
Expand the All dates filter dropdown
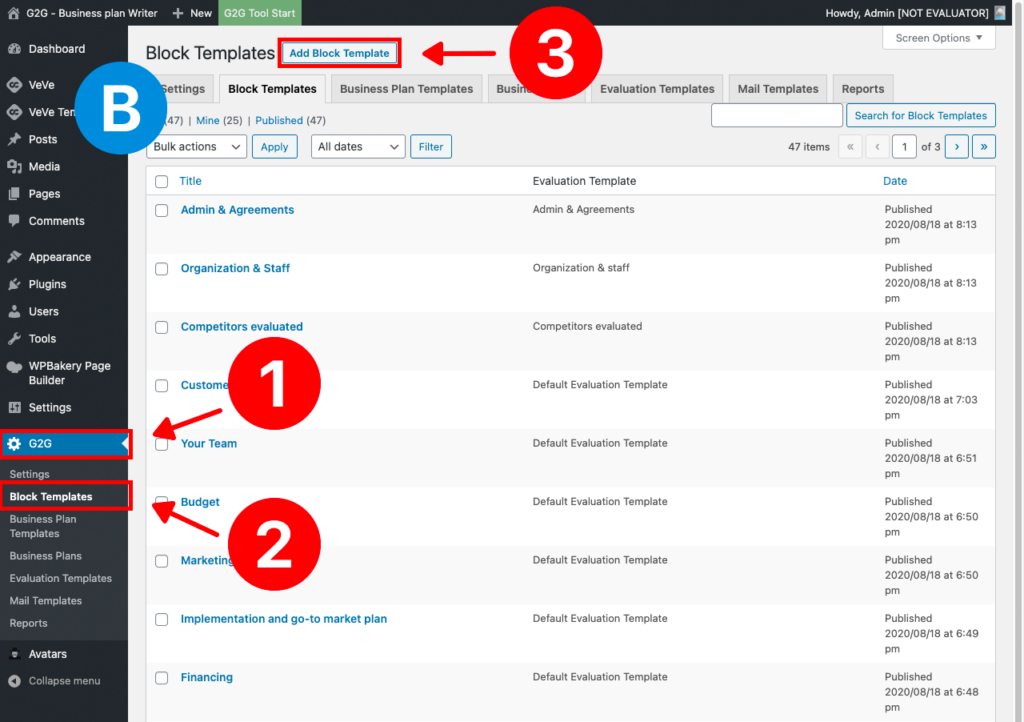pyautogui.click(x=358, y=146)
